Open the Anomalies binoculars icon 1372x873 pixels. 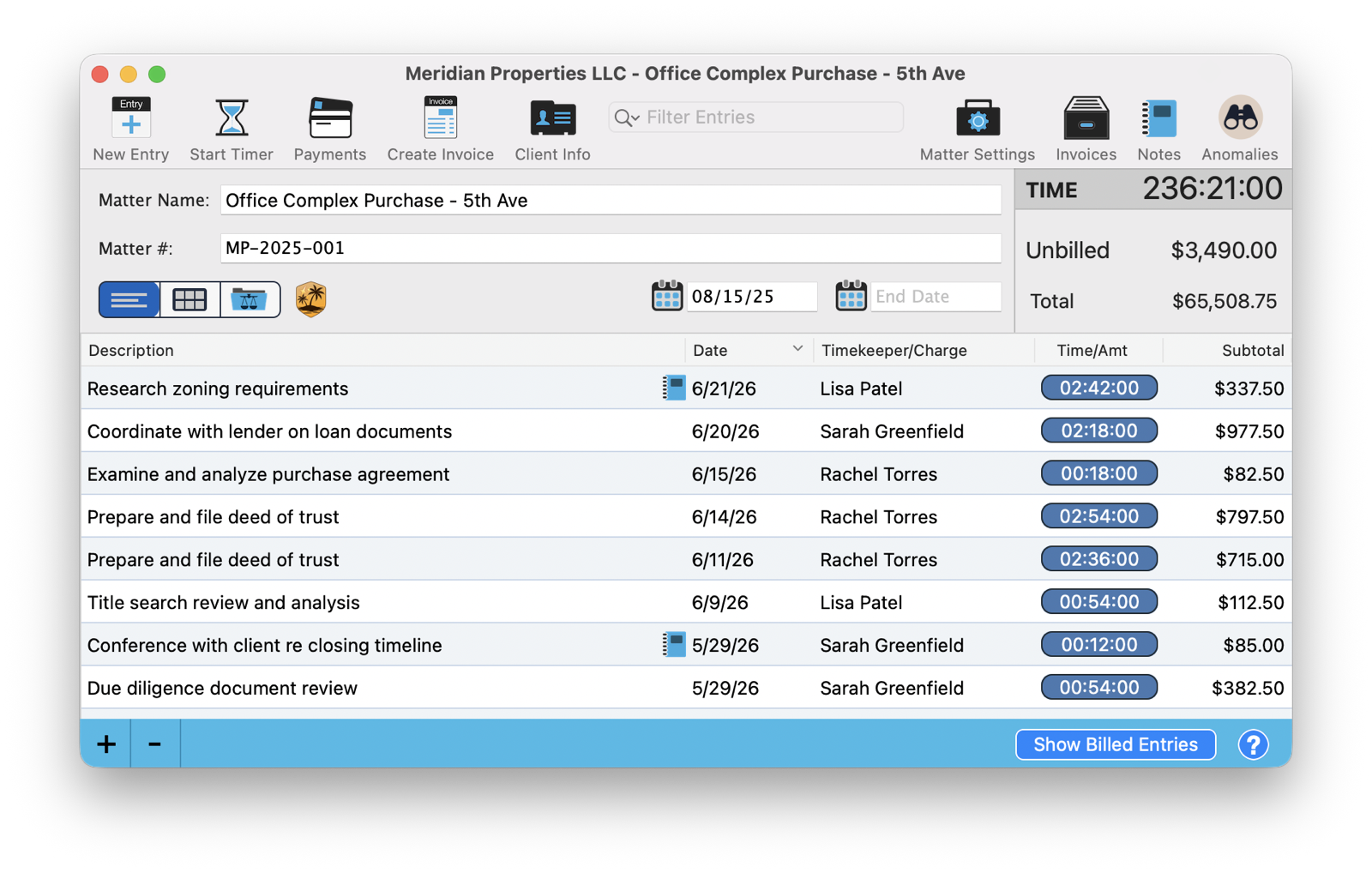[x=1239, y=129]
